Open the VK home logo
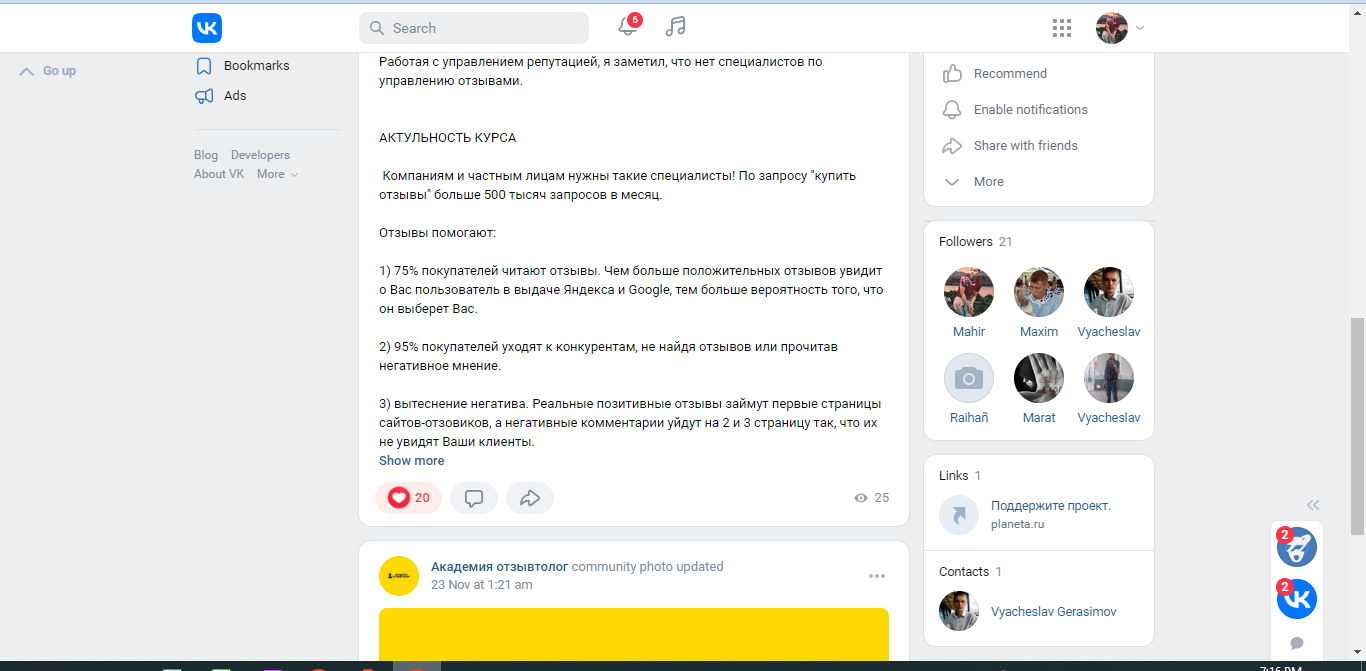1366x671 pixels. (x=207, y=28)
